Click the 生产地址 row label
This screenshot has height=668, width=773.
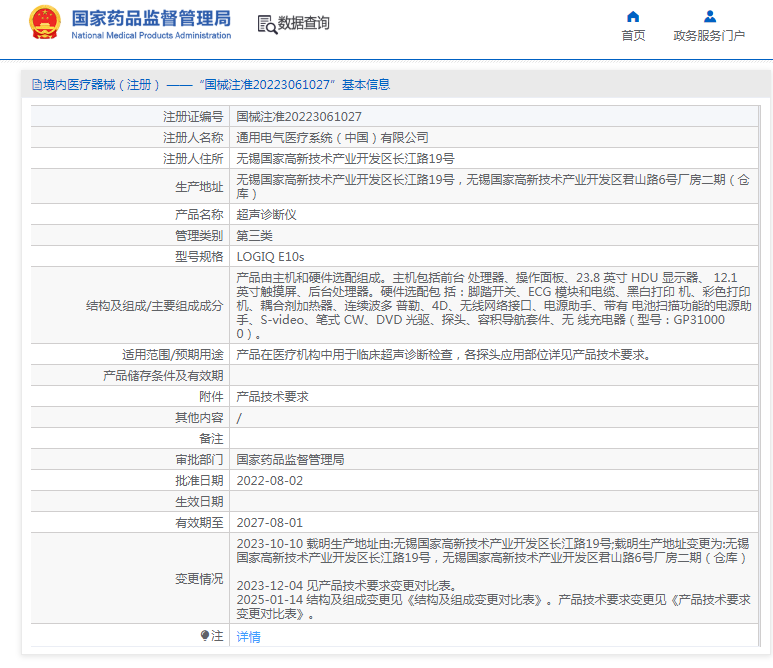point(199,187)
